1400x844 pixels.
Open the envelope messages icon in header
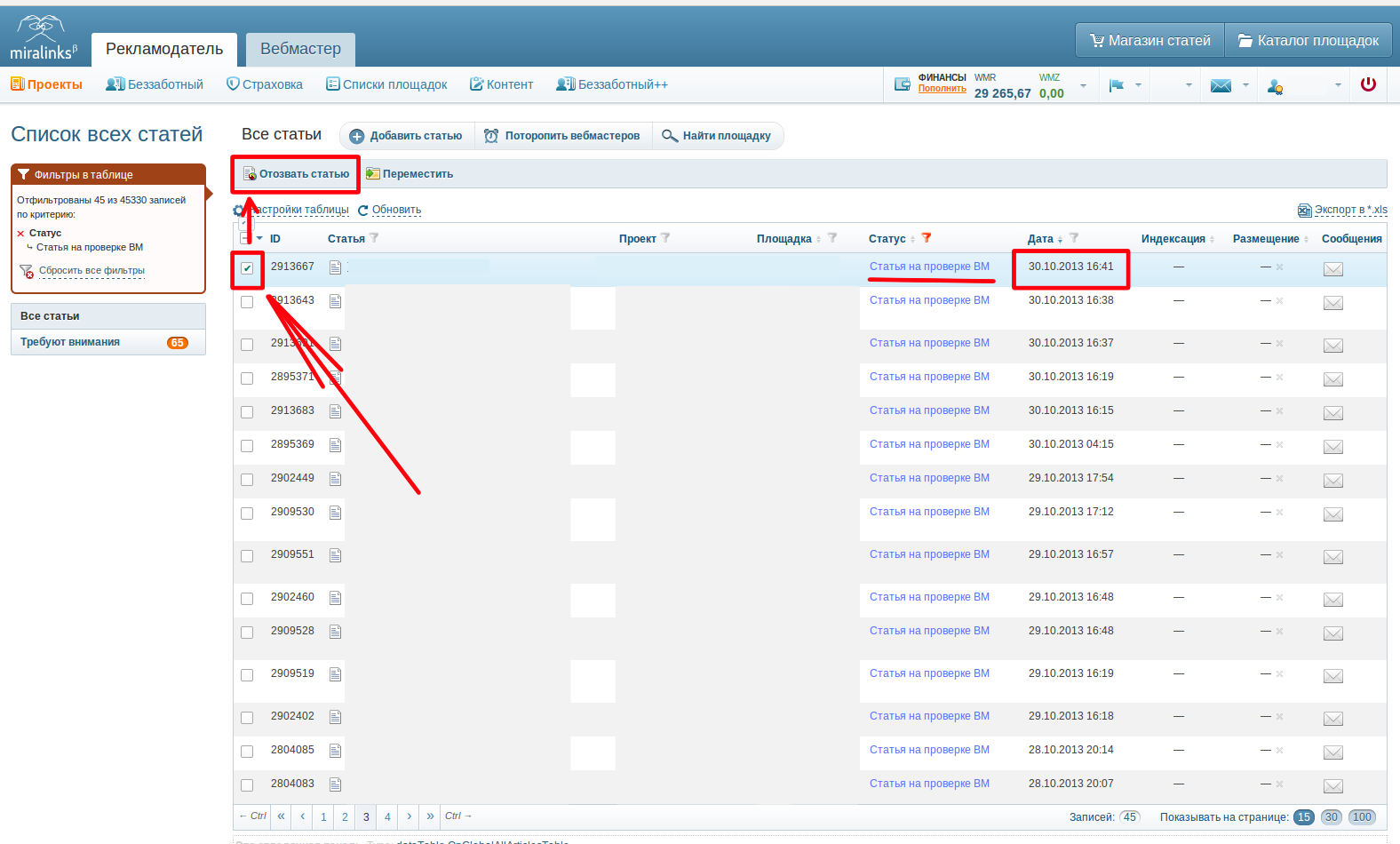1221,85
